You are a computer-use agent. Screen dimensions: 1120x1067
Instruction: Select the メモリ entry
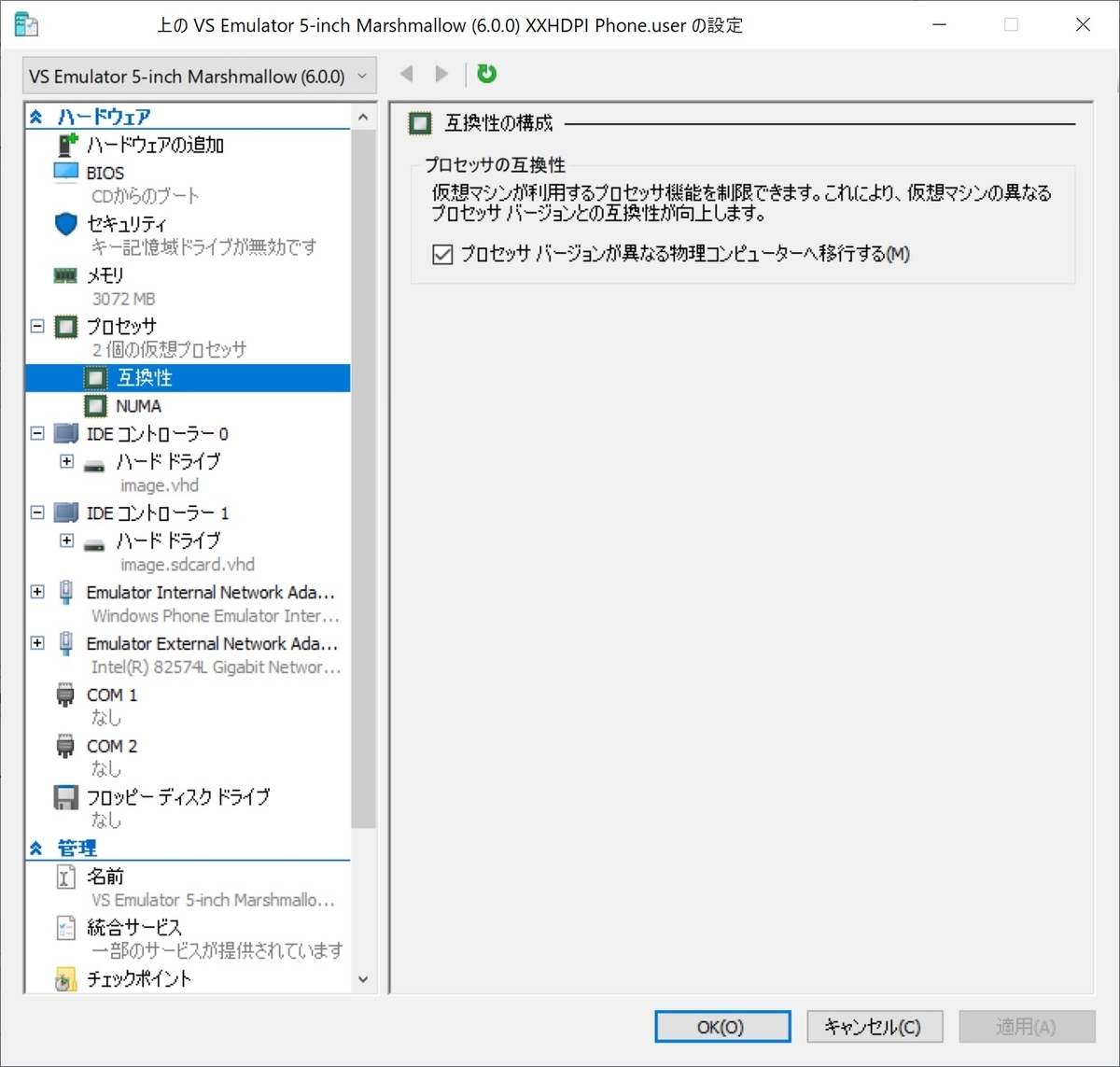[x=105, y=275]
